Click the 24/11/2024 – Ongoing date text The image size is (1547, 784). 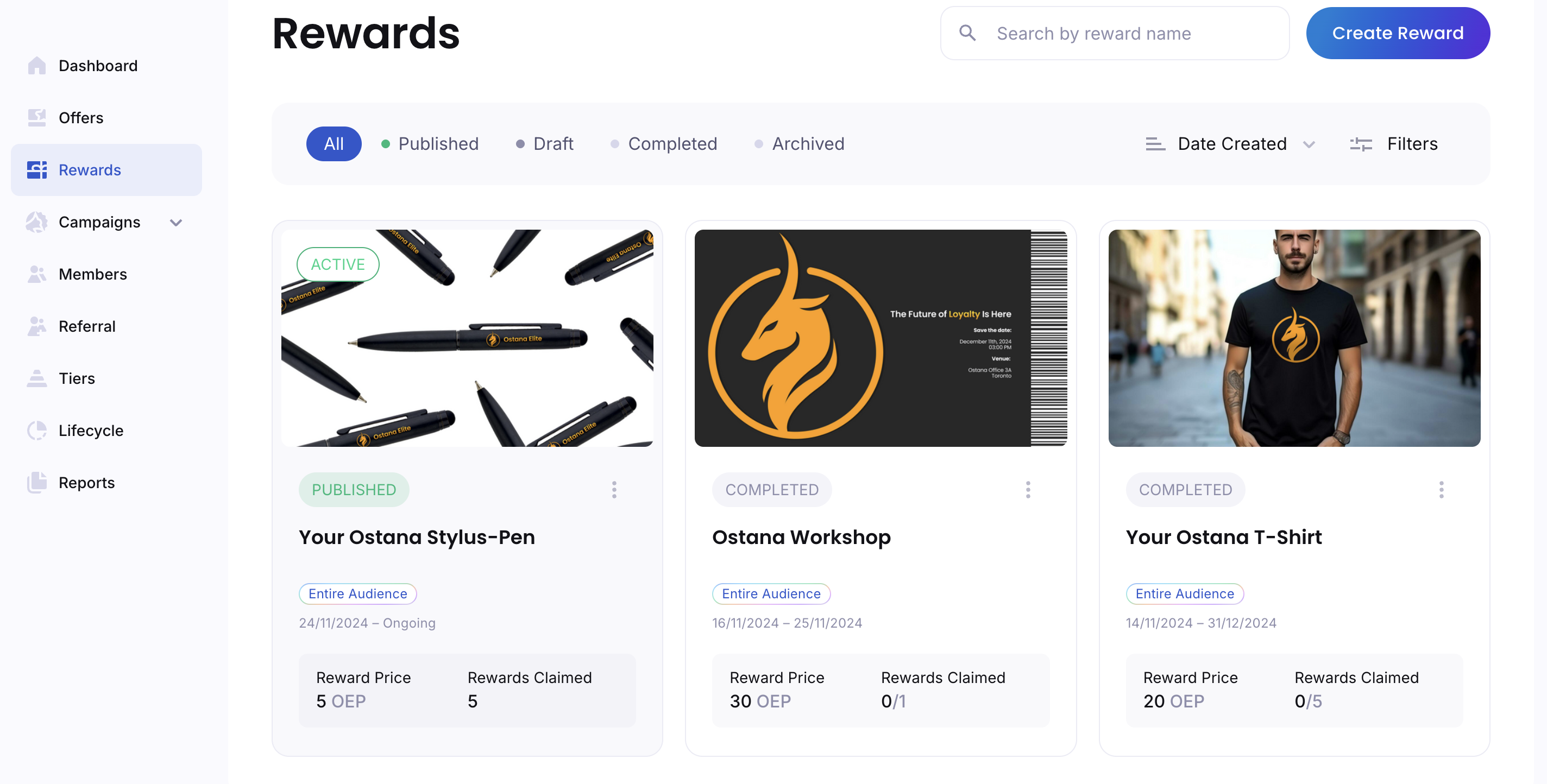pyautogui.click(x=367, y=623)
